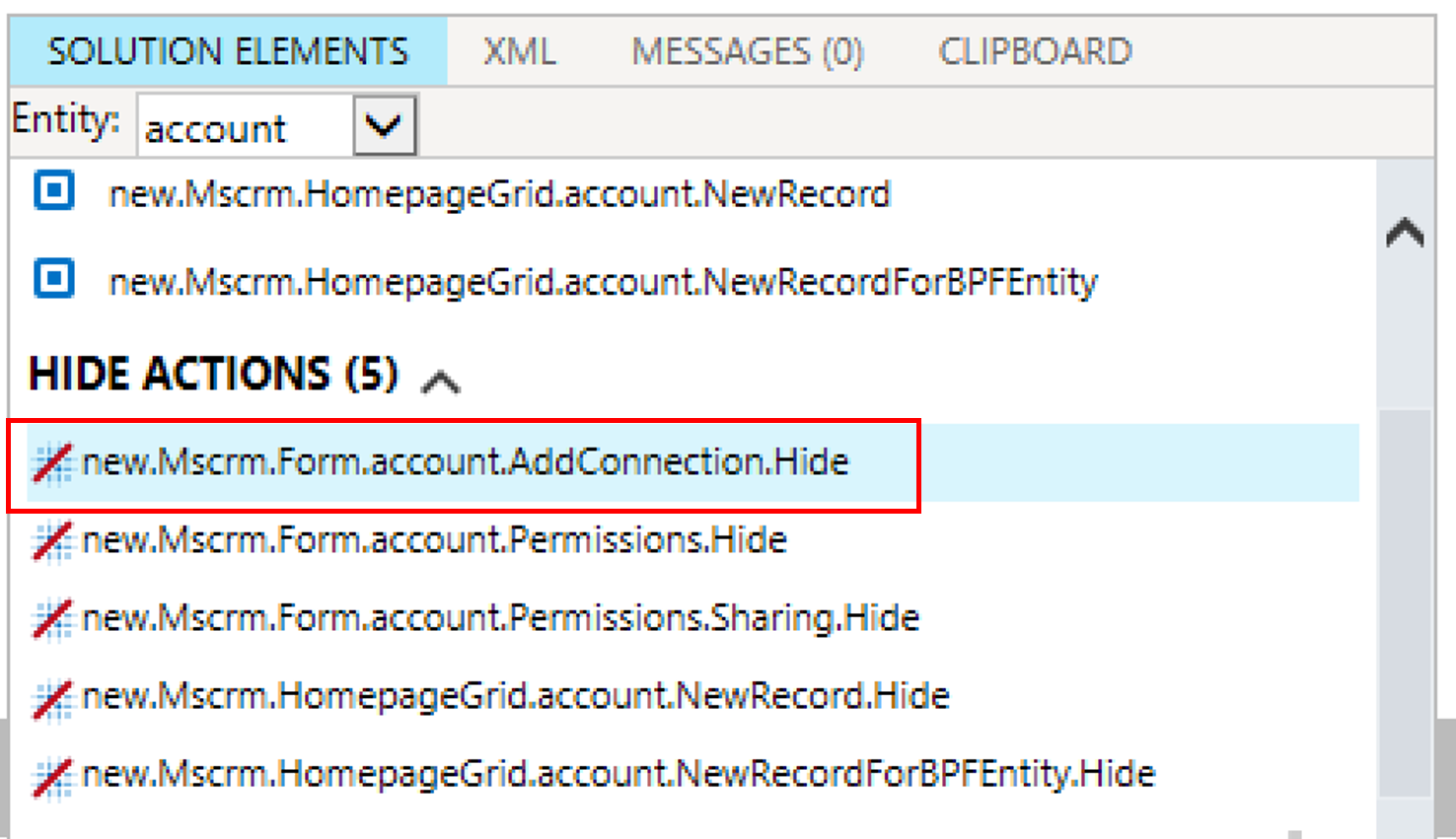Click the vertical scrollbar thumb
Image resolution: width=1456 pixels, height=839 pixels.
[1406, 601]
